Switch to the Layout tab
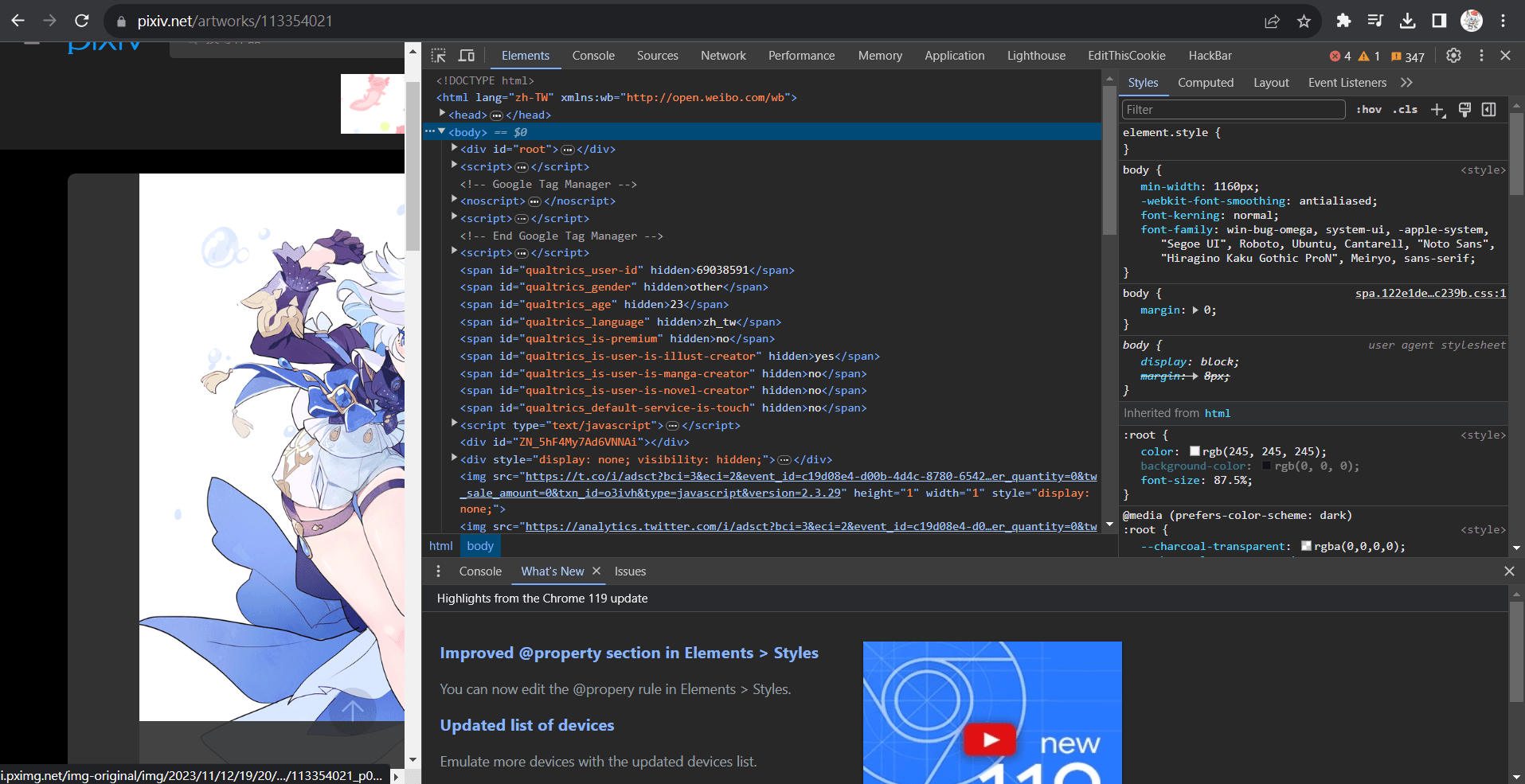 1271,83
